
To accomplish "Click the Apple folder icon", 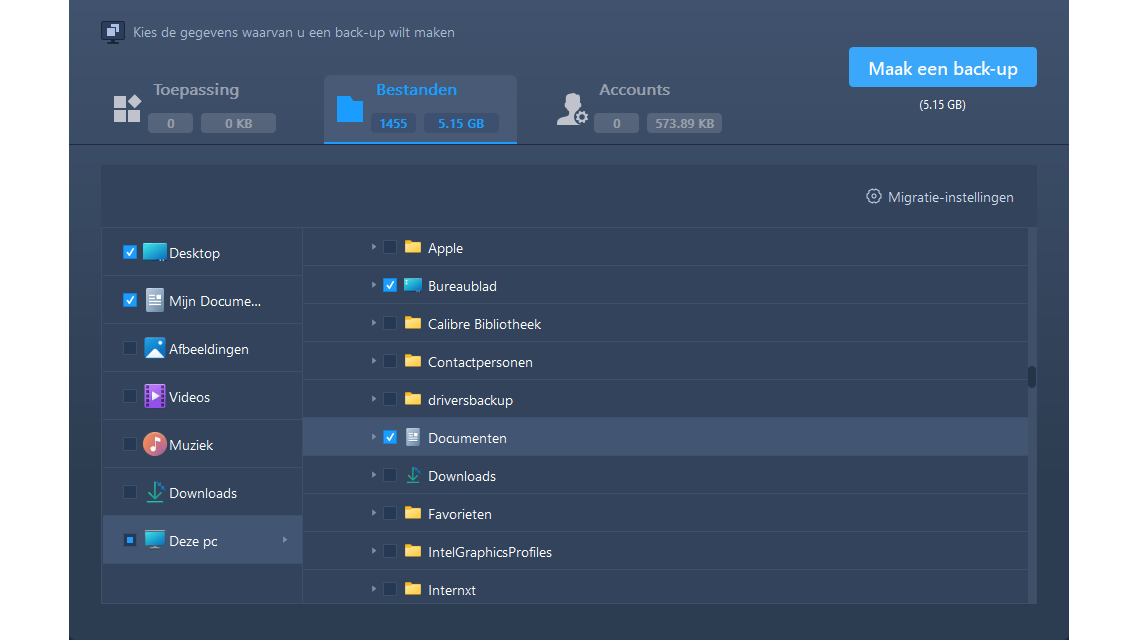I will click(x=413, y=247).
